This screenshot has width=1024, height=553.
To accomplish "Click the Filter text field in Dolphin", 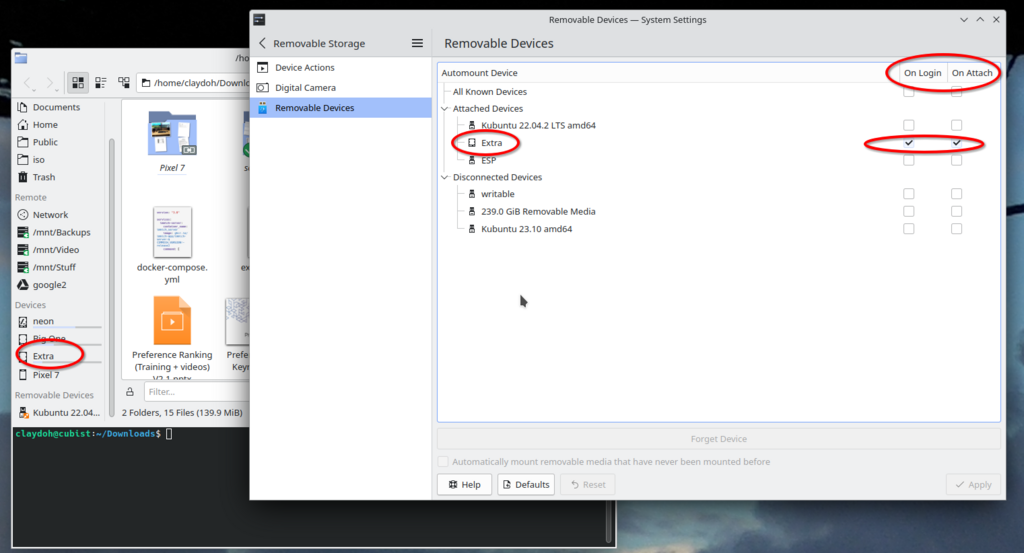I will pyautogui.click(x=195, y=392).
